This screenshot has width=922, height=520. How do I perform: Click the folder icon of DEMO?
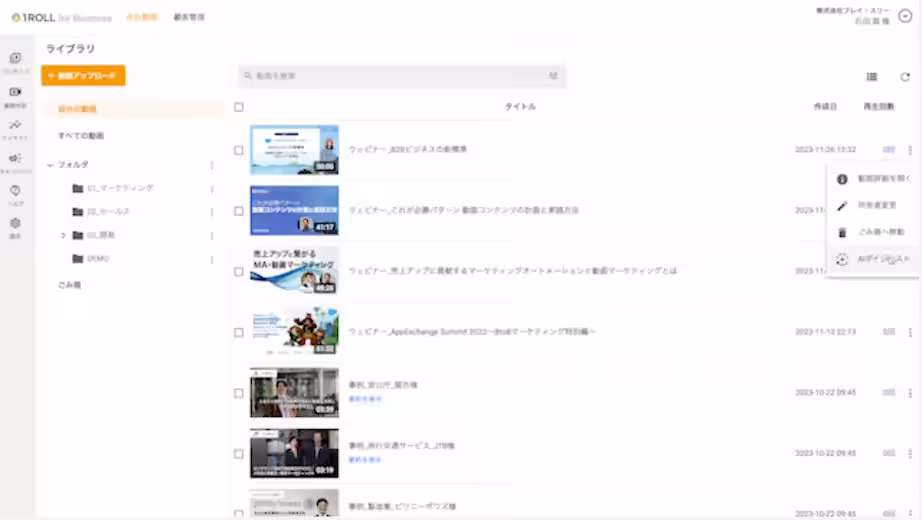coord(78,258)
